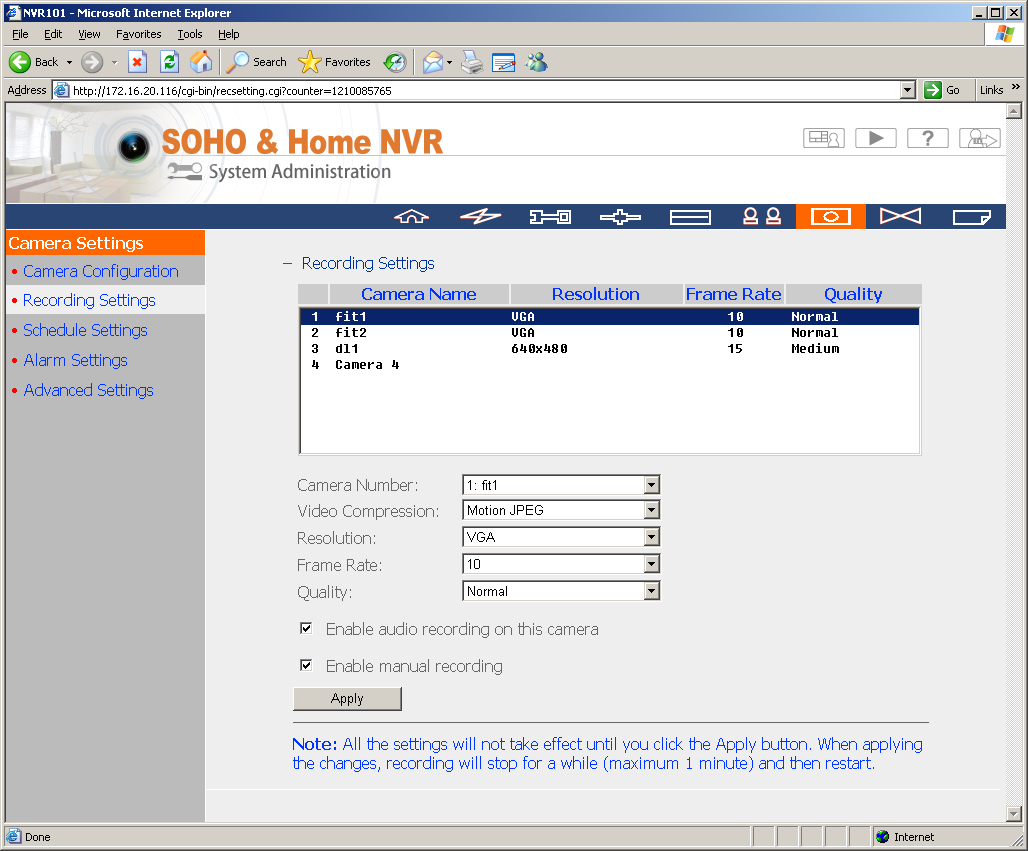Open the Help menu
This screenshot has height=851, width=1028.
(x=229, y=34)
